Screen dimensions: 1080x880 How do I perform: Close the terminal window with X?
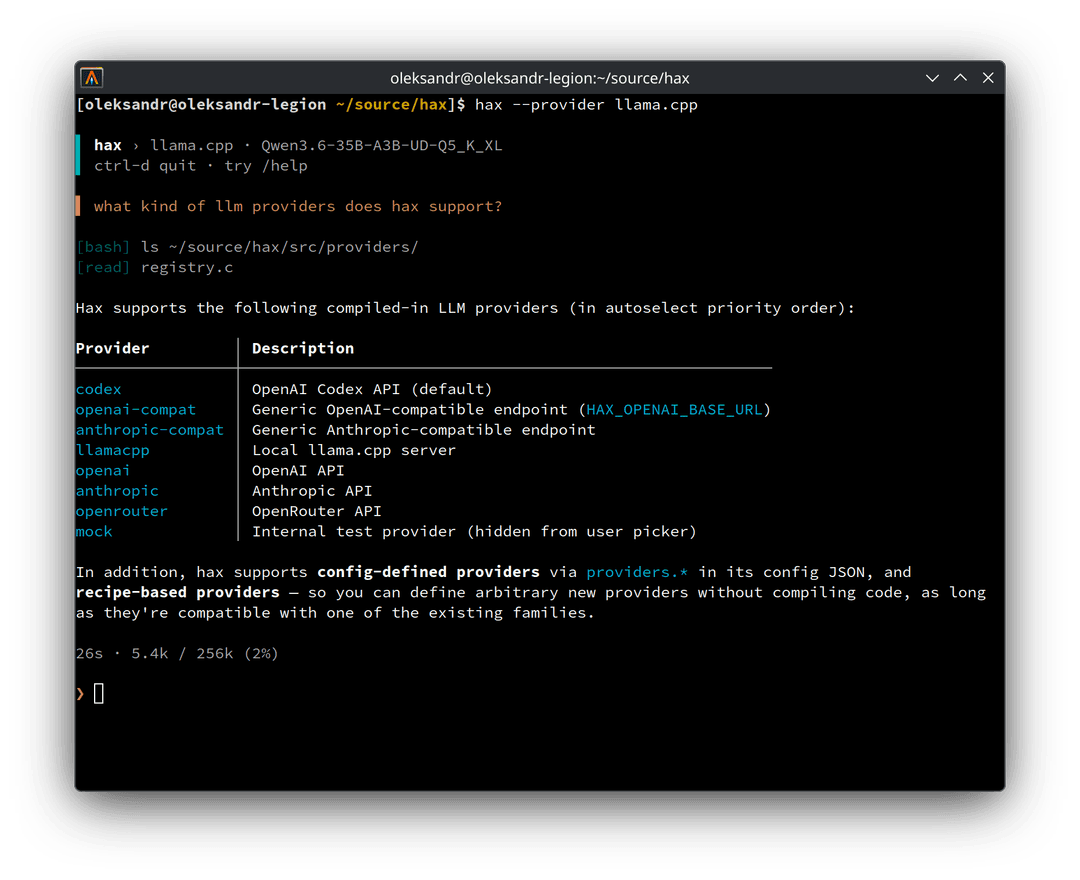988,78
